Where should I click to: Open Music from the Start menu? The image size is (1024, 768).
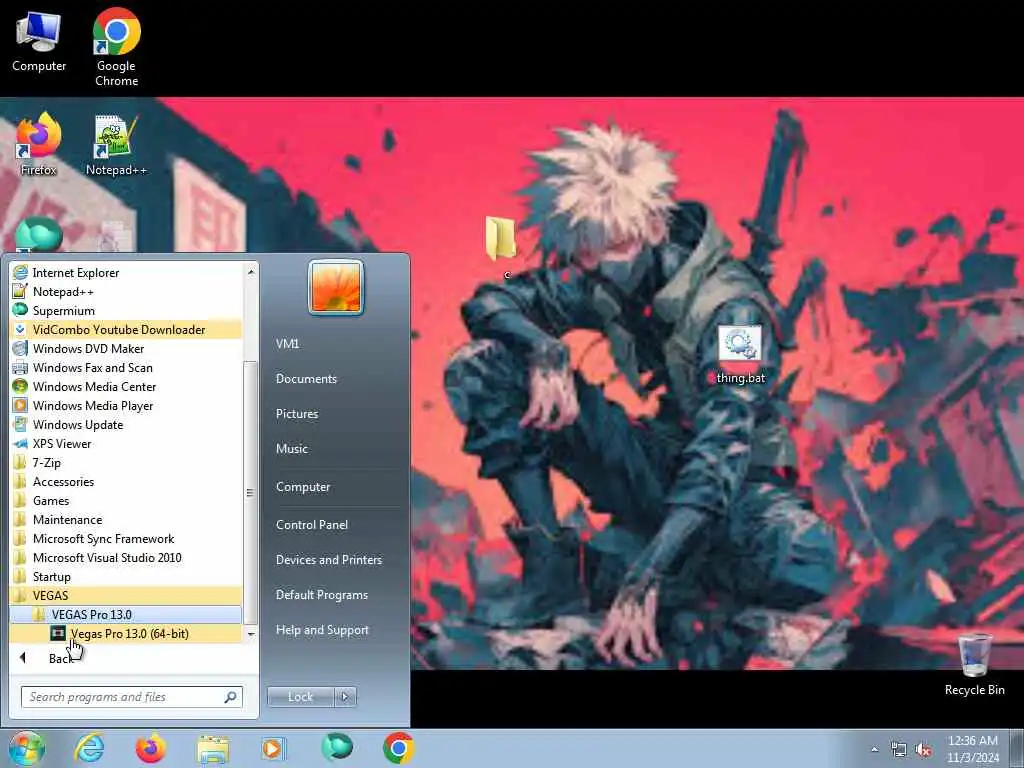(292, 449)
